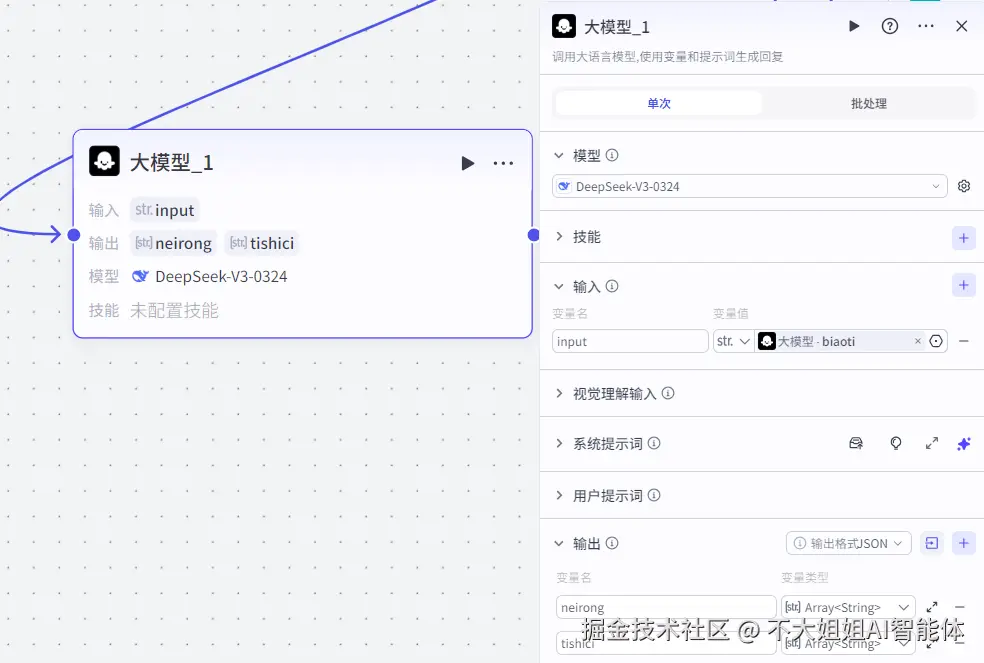
Task: Import output structure icon
Action: coord(932,543)
